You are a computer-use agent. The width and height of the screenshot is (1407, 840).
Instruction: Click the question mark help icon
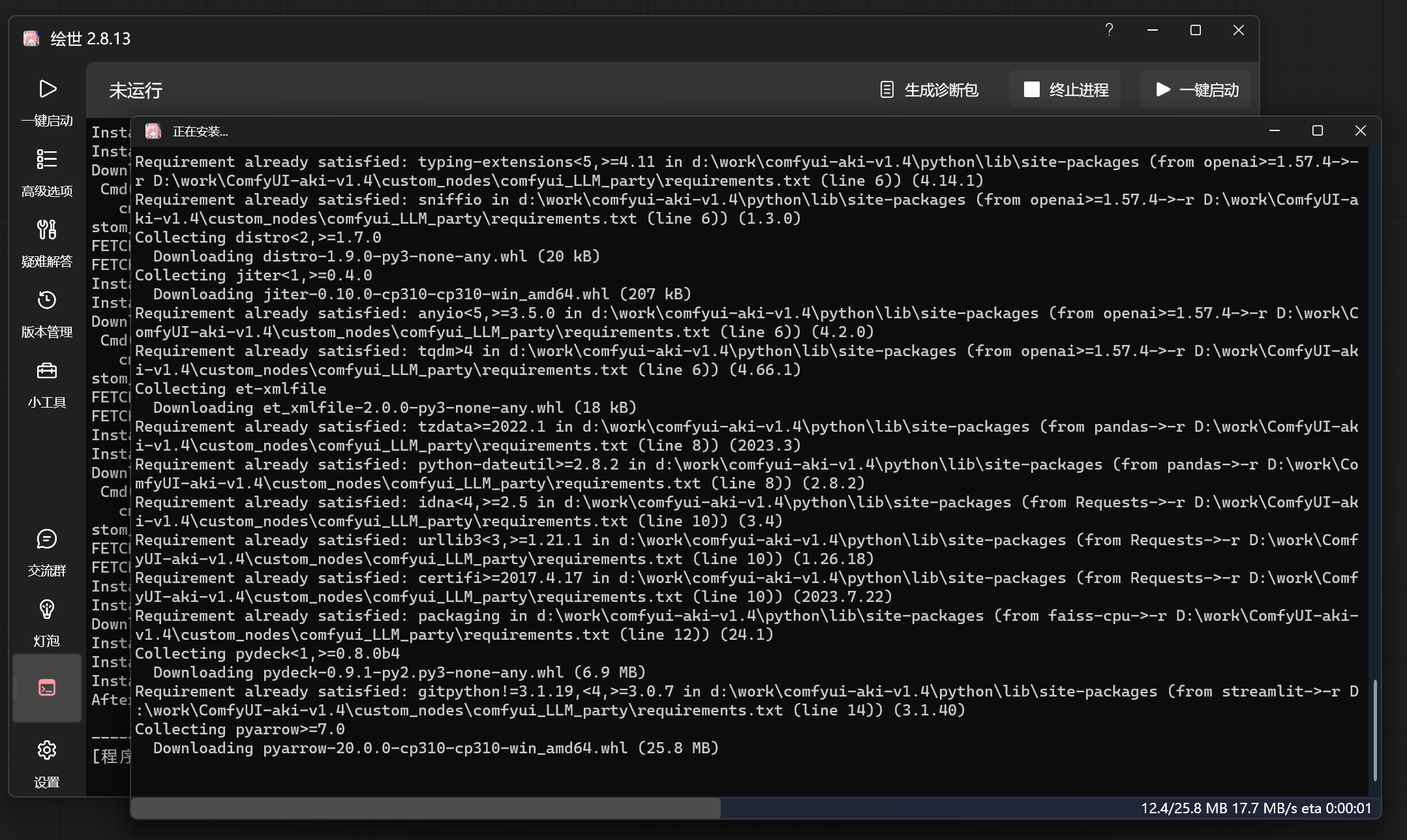pos(1109,30)
